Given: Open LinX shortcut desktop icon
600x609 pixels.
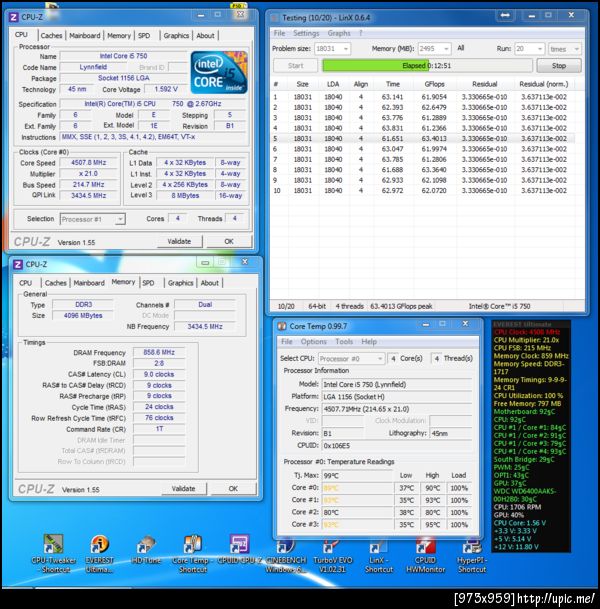Looking at the screenshot, I should pyautogui.click(x=379, y=555).
